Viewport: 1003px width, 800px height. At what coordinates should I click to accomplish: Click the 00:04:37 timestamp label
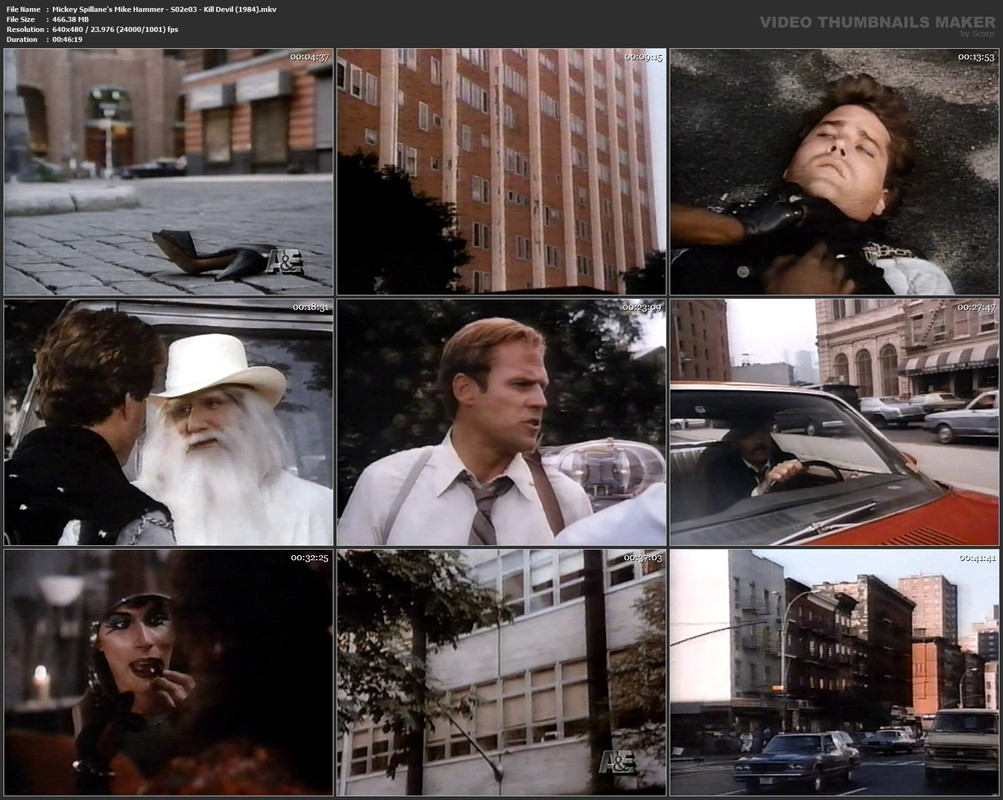pos(310,57)
